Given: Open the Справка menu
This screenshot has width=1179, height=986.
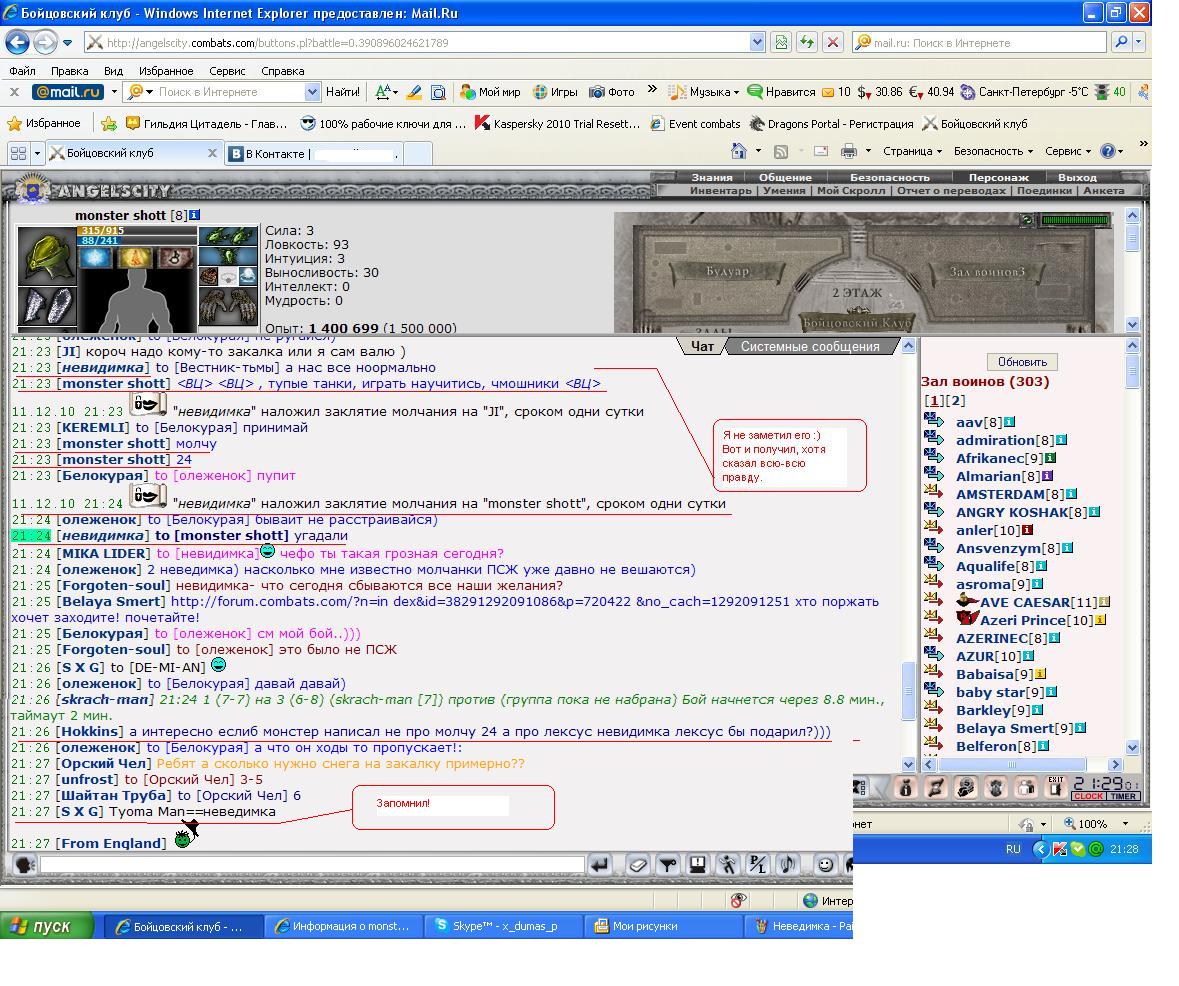Looking at the screenshot, I should tap(283, 71).
